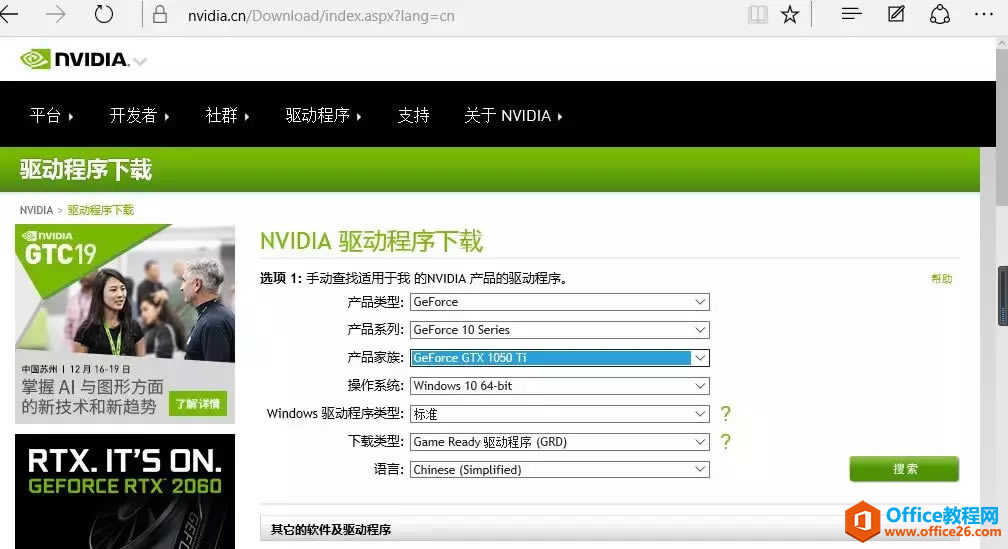1008x549 pixels.
Task: Open the 支持 menu item
Action: (413, 116)
